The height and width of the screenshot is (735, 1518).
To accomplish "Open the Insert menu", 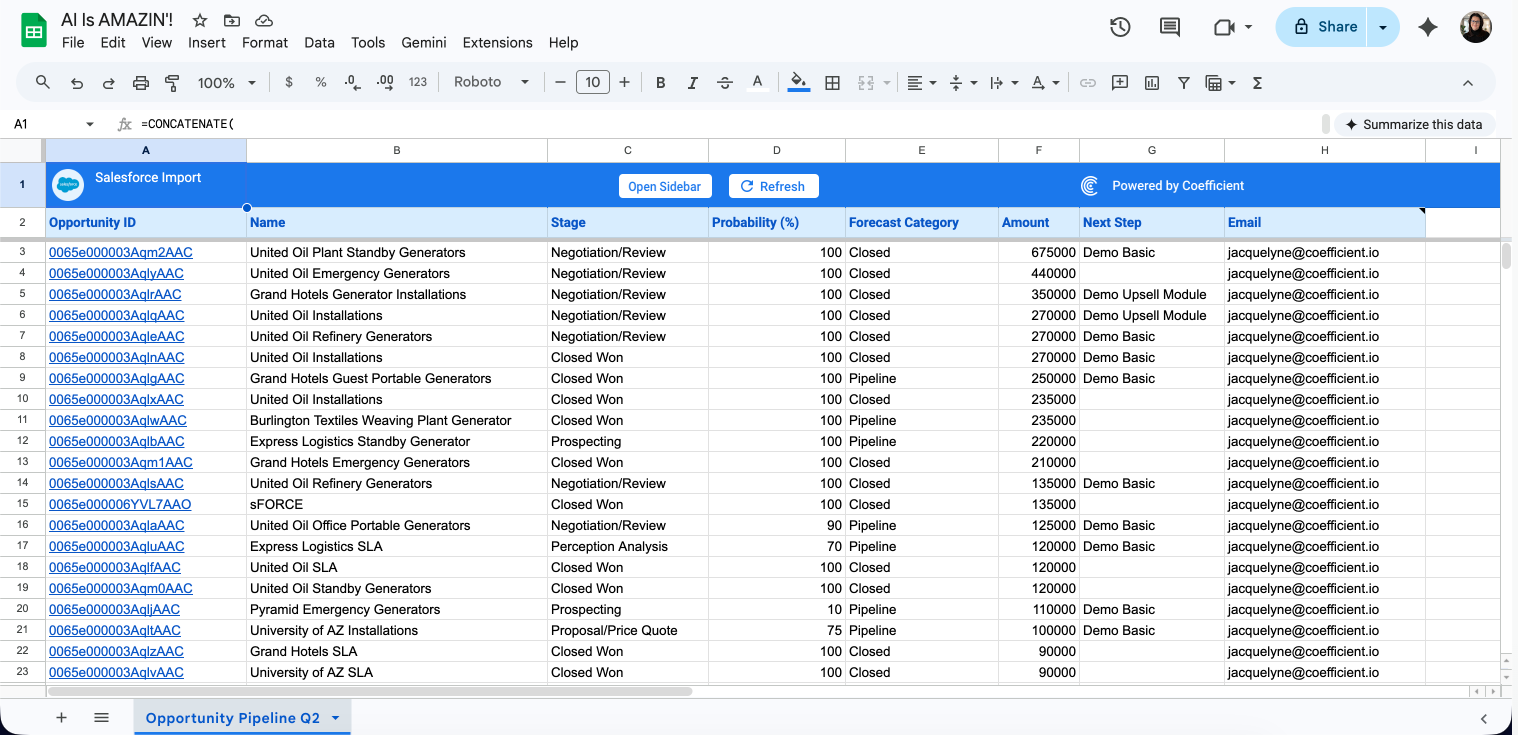I will tap(207, 43).
